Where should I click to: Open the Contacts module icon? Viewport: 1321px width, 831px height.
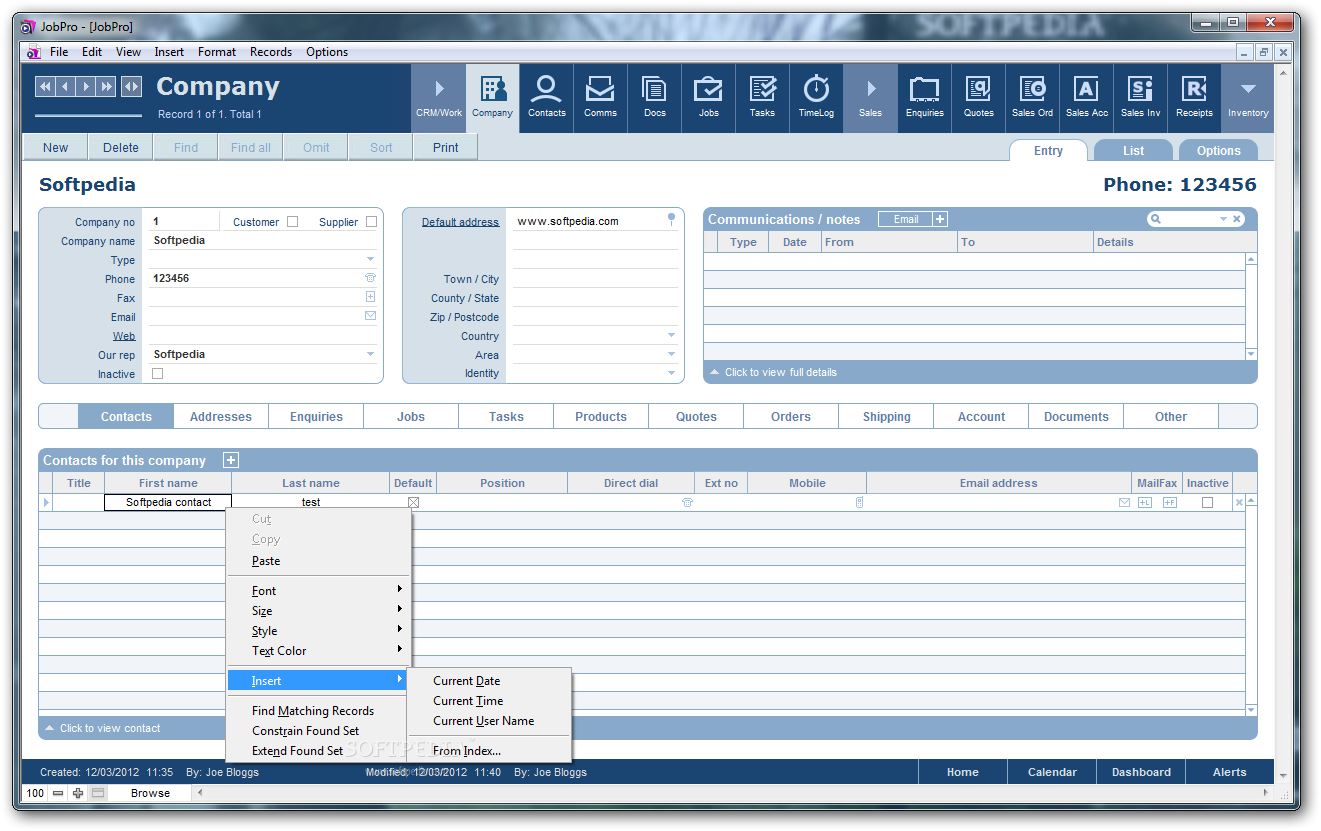[547, 98]
